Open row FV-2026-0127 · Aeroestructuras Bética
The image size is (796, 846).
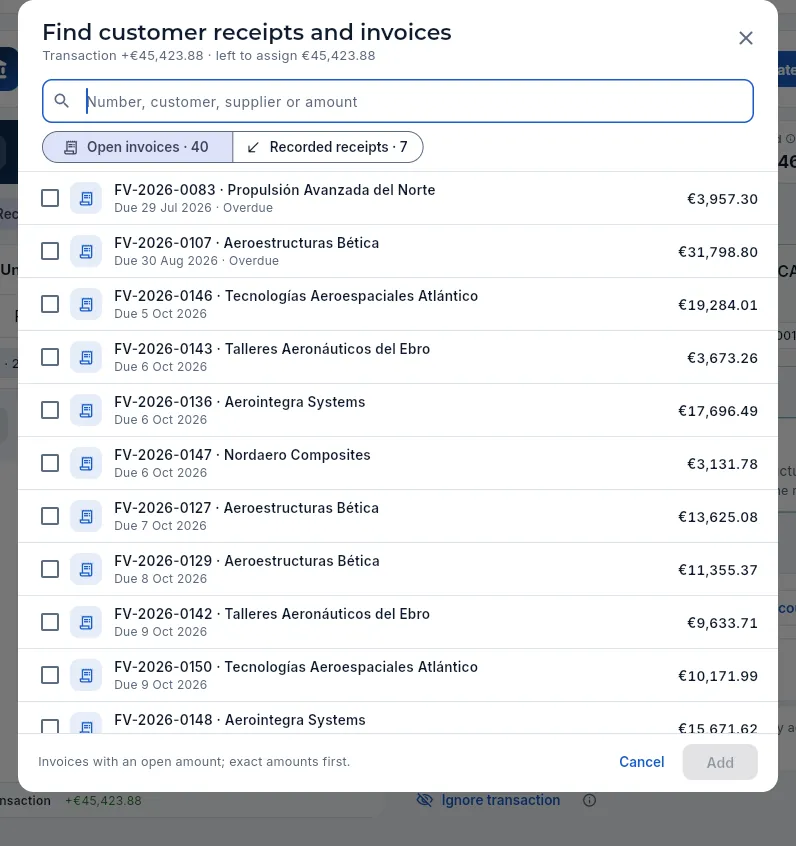398,516
